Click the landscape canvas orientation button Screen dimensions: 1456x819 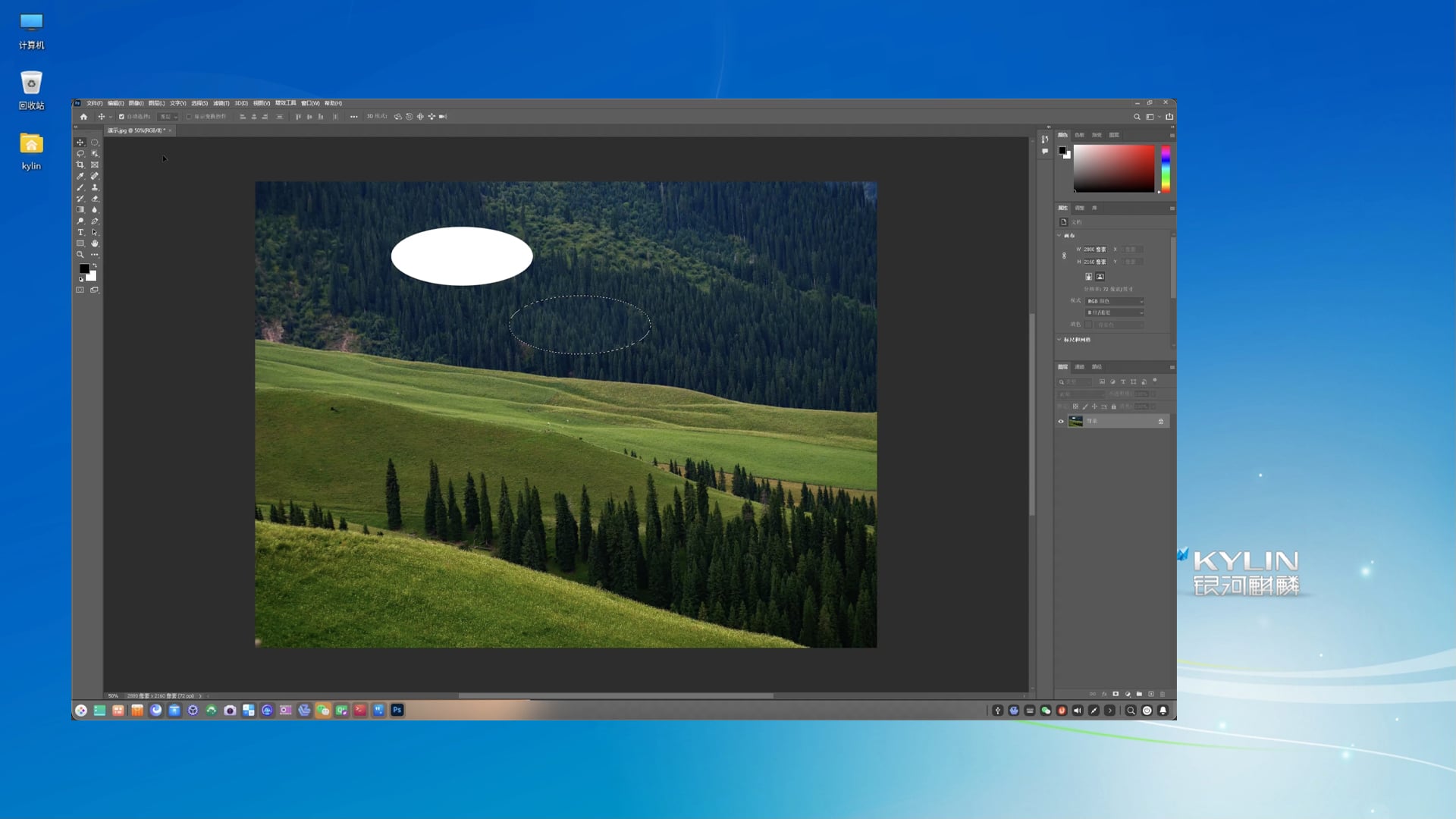1100,277
